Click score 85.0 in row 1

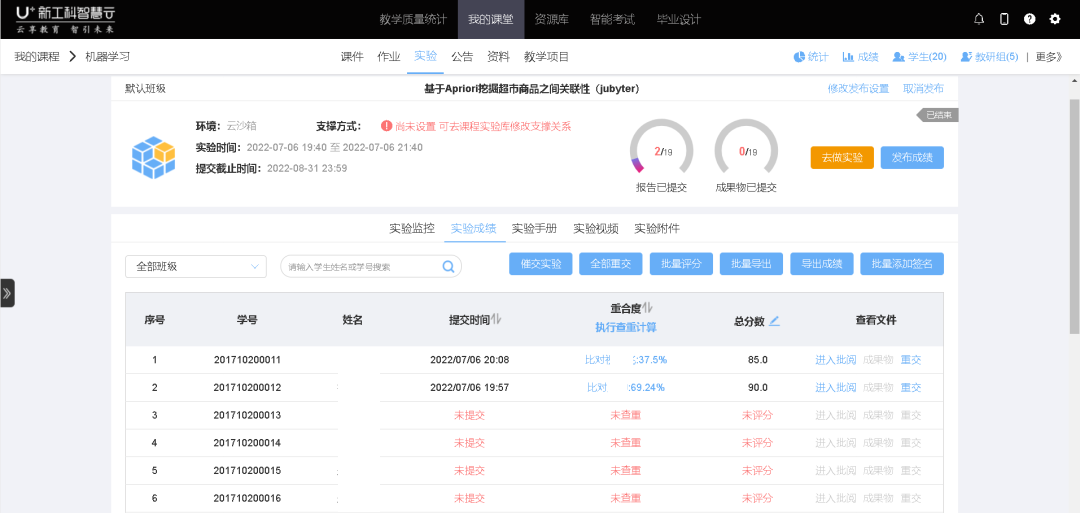pos(758,360)
